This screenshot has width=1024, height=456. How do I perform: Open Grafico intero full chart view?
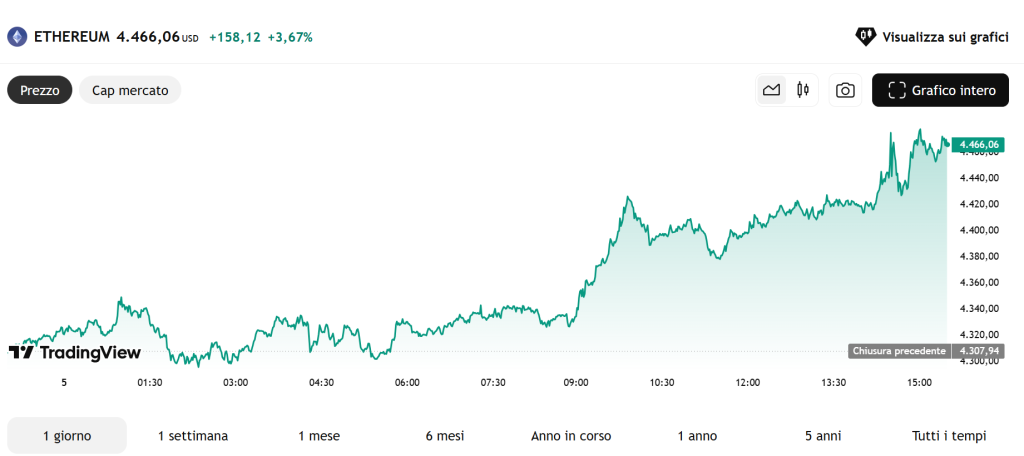click(940, 90)
